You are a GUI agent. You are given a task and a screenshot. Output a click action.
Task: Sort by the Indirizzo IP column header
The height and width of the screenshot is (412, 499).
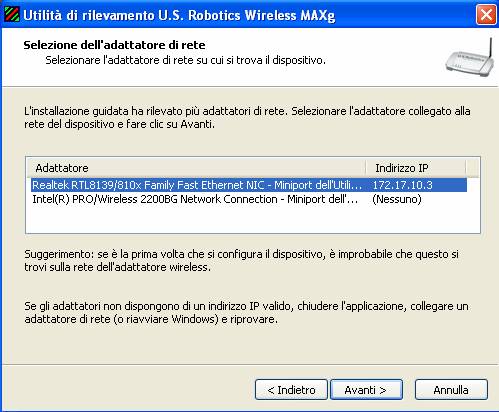pos(416,168)
